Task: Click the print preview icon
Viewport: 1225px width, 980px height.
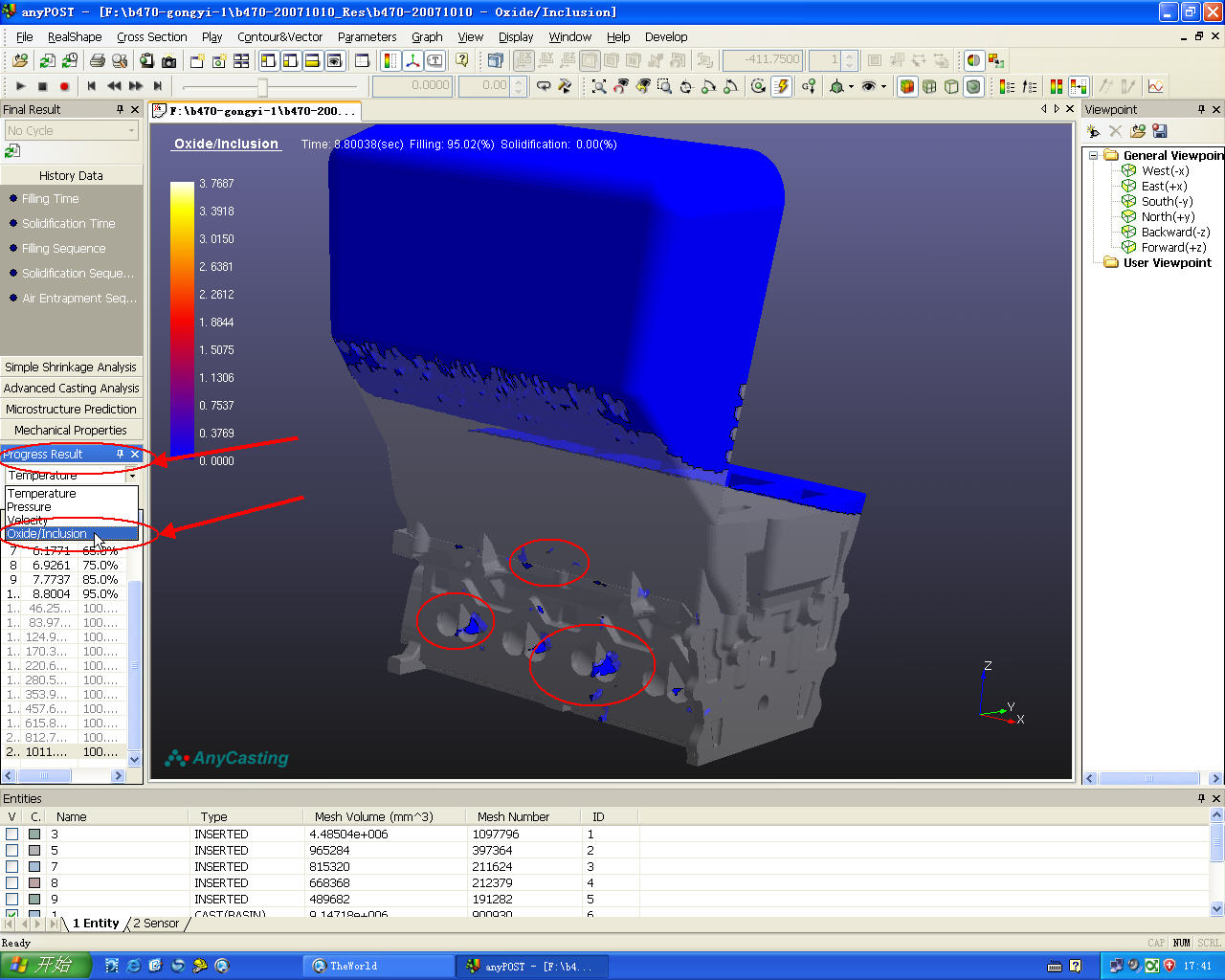Action: (120, 60)
